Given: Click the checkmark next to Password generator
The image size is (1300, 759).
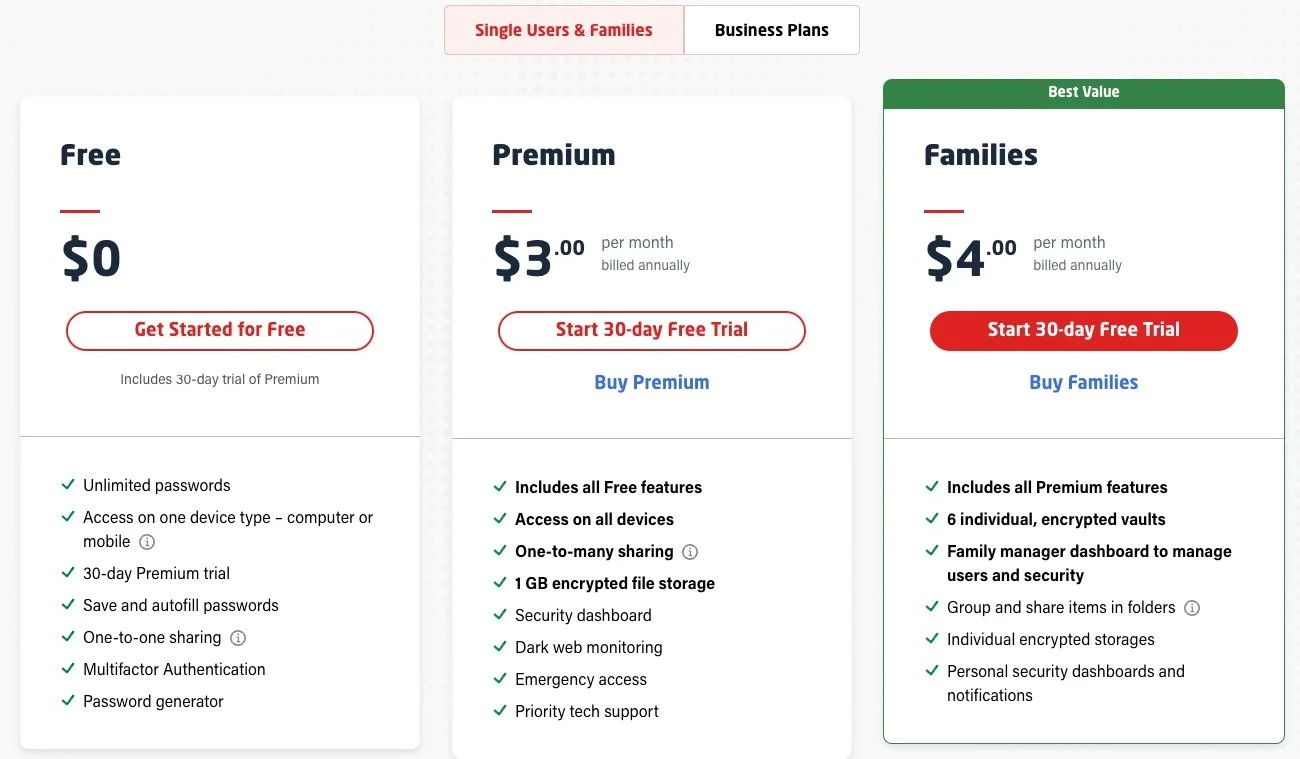Looking at the screenshot, I should (x=68, y=701).
